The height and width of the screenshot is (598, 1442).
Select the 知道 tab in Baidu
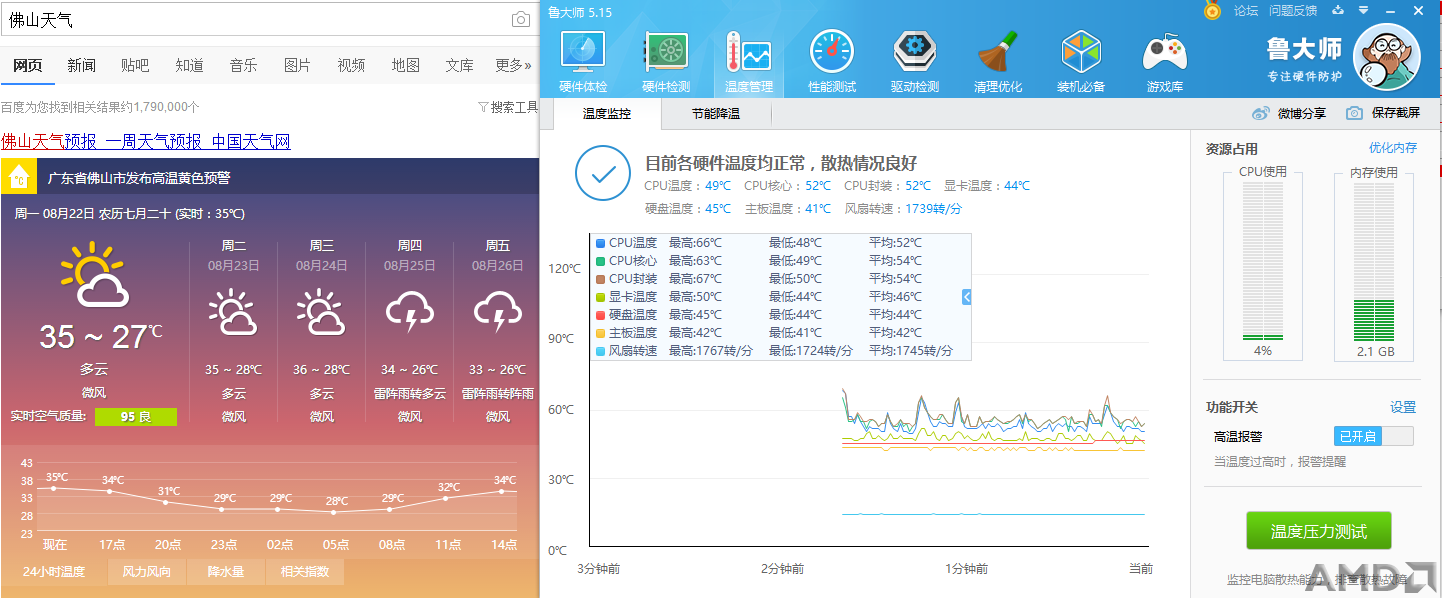tap(189, 65)
